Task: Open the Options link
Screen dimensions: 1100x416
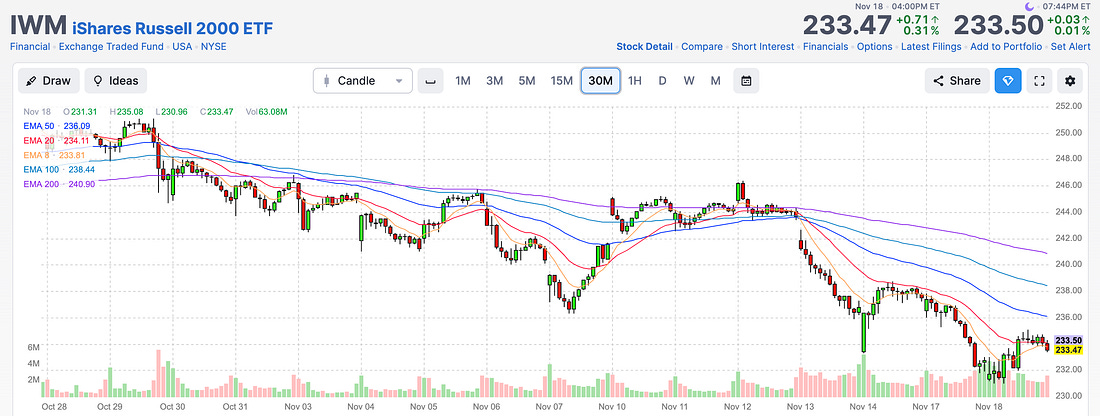Action: 875,47
